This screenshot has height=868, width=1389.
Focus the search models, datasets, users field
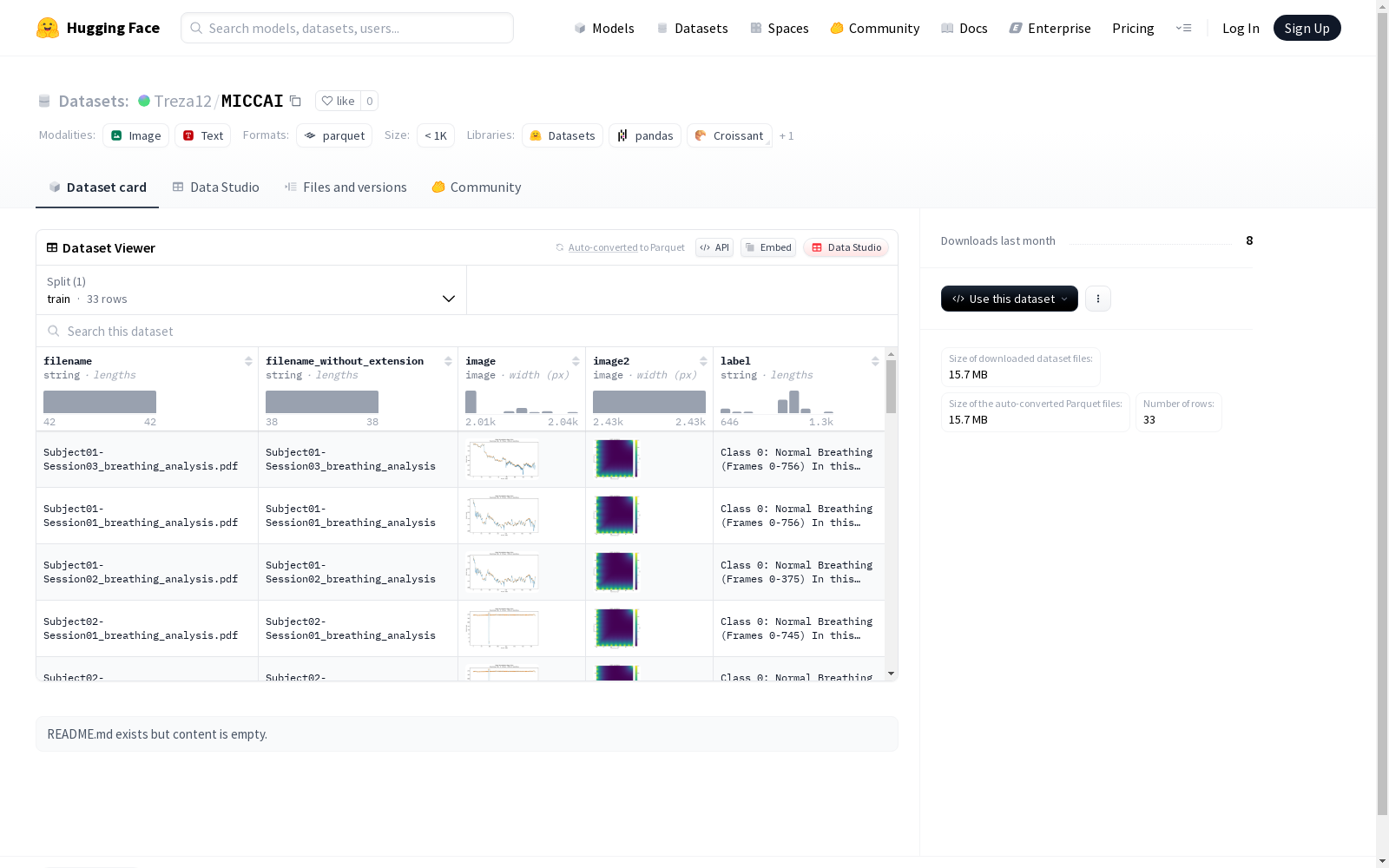(347, 28)
